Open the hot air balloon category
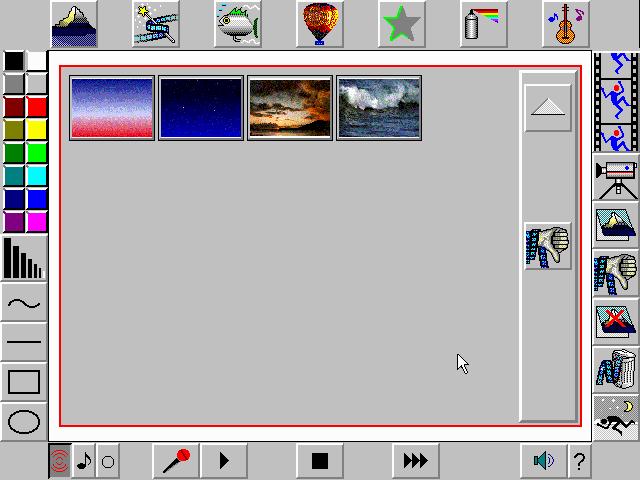Screen dimensions: 640x480 tap(320, 24)
